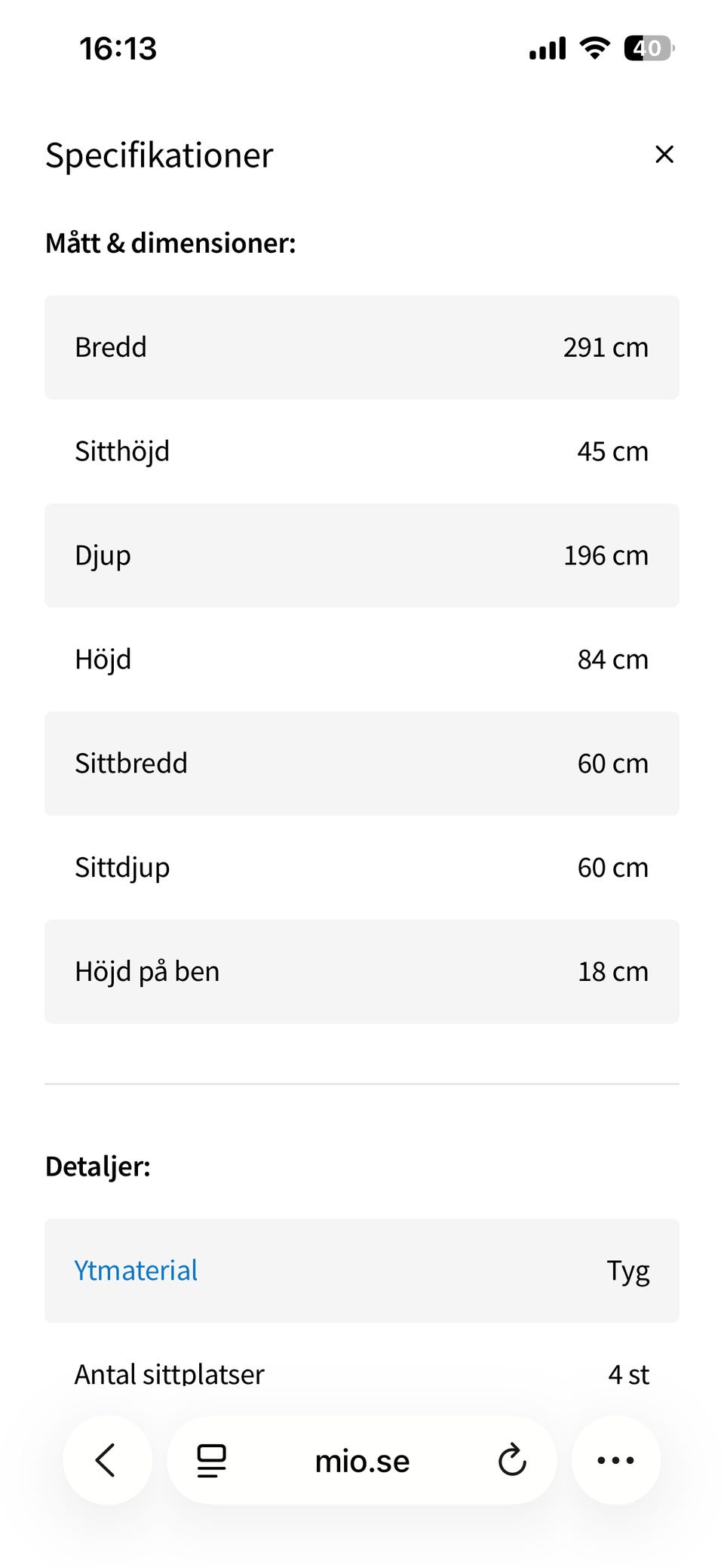Tap the battery indicator showing 40
Image resolution: width=724 pixels, height=1568 pixels.
click(x=648, y=48)
